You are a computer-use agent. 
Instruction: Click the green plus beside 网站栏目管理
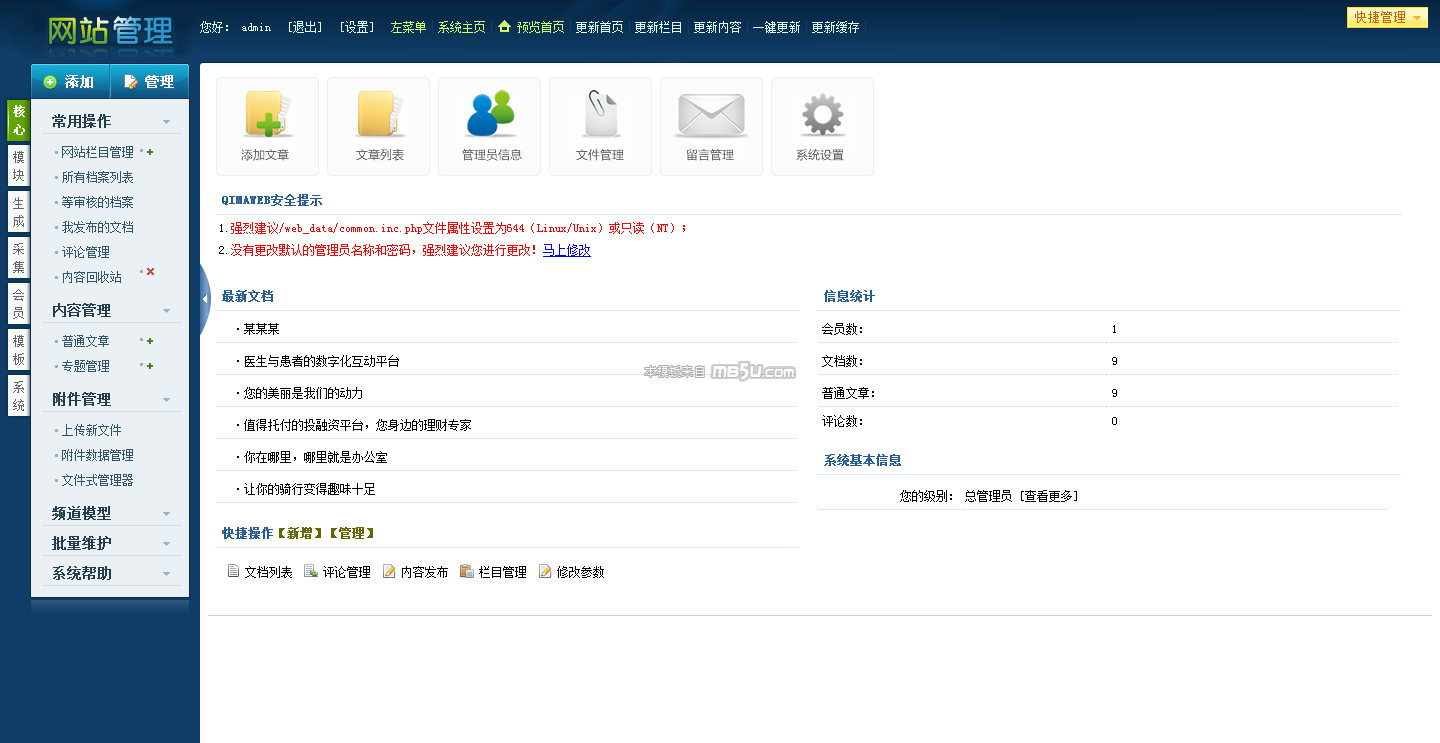pos(150,152)
